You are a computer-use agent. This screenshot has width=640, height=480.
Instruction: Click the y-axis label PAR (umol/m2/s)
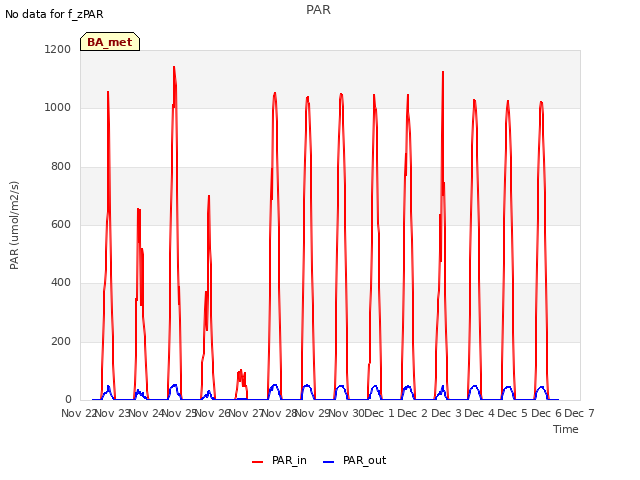click(x=14, y=225)
